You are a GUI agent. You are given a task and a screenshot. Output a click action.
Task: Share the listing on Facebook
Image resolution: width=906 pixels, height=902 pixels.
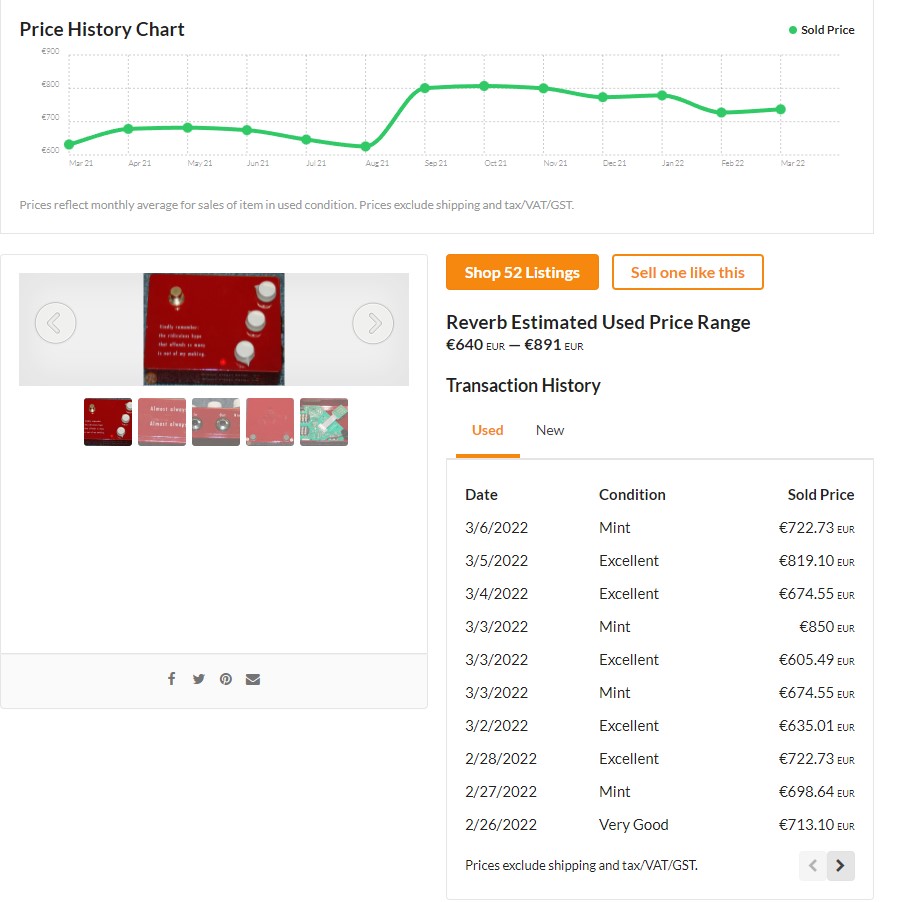pos(171,679)
